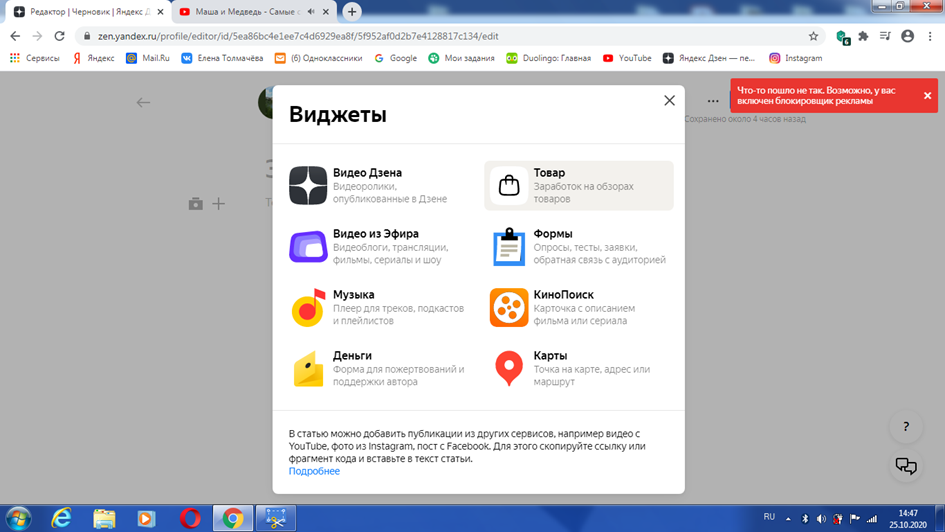Open a new browser tab
Image resolution: width=945 pixels, height=532 pixels.
(352, 11)
